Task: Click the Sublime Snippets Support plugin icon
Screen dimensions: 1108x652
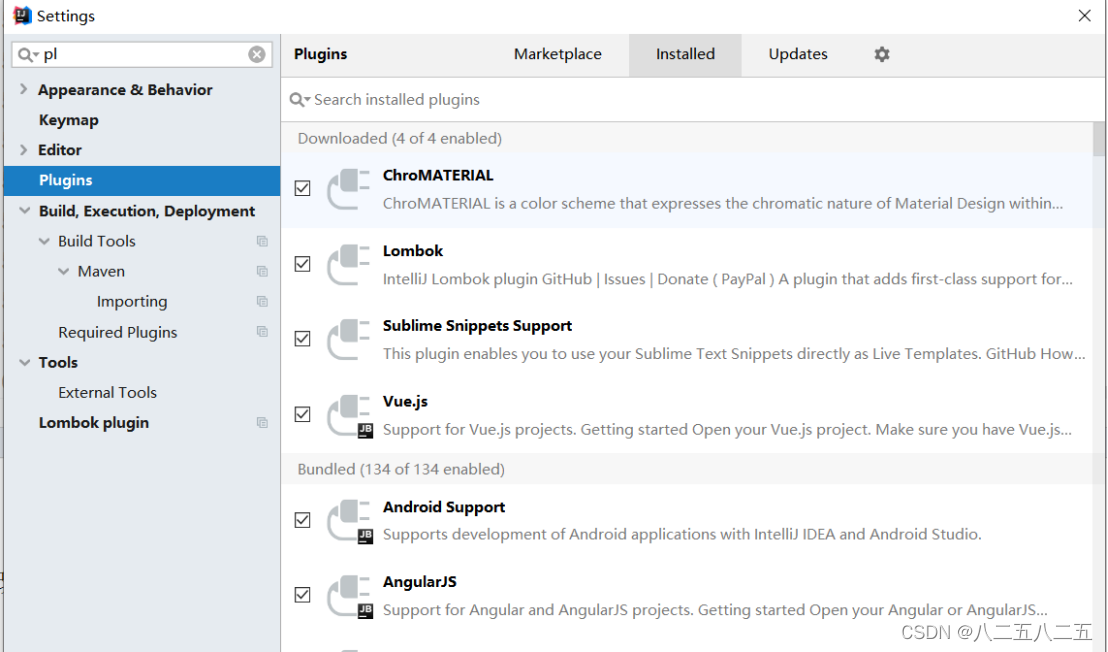Action: (348, 339)
